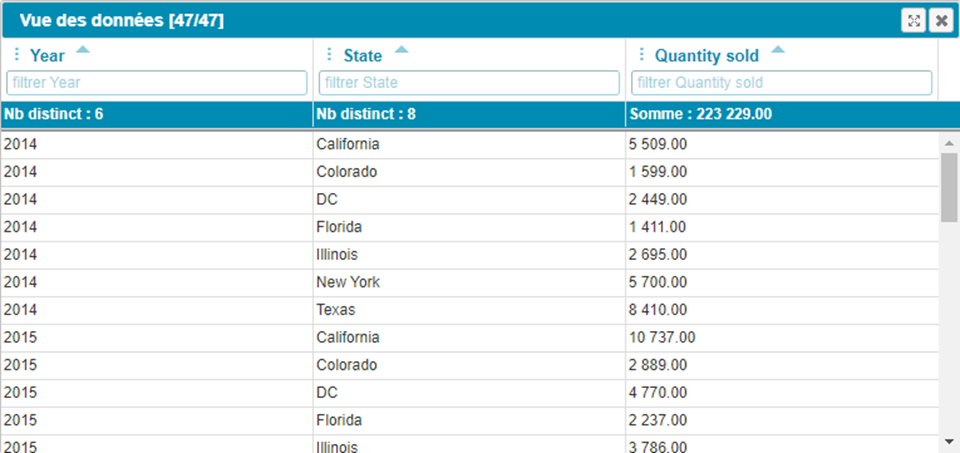960x453 pixels.
Task: Click the scrollbar down arrow
Action: [948, 441]
